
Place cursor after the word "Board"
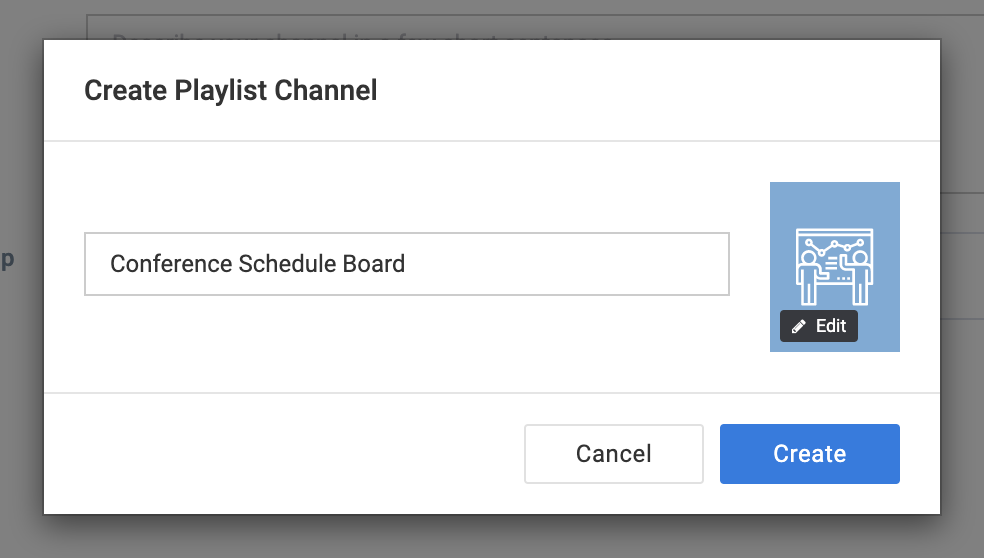pyautogui.click(x=406, y=264)
